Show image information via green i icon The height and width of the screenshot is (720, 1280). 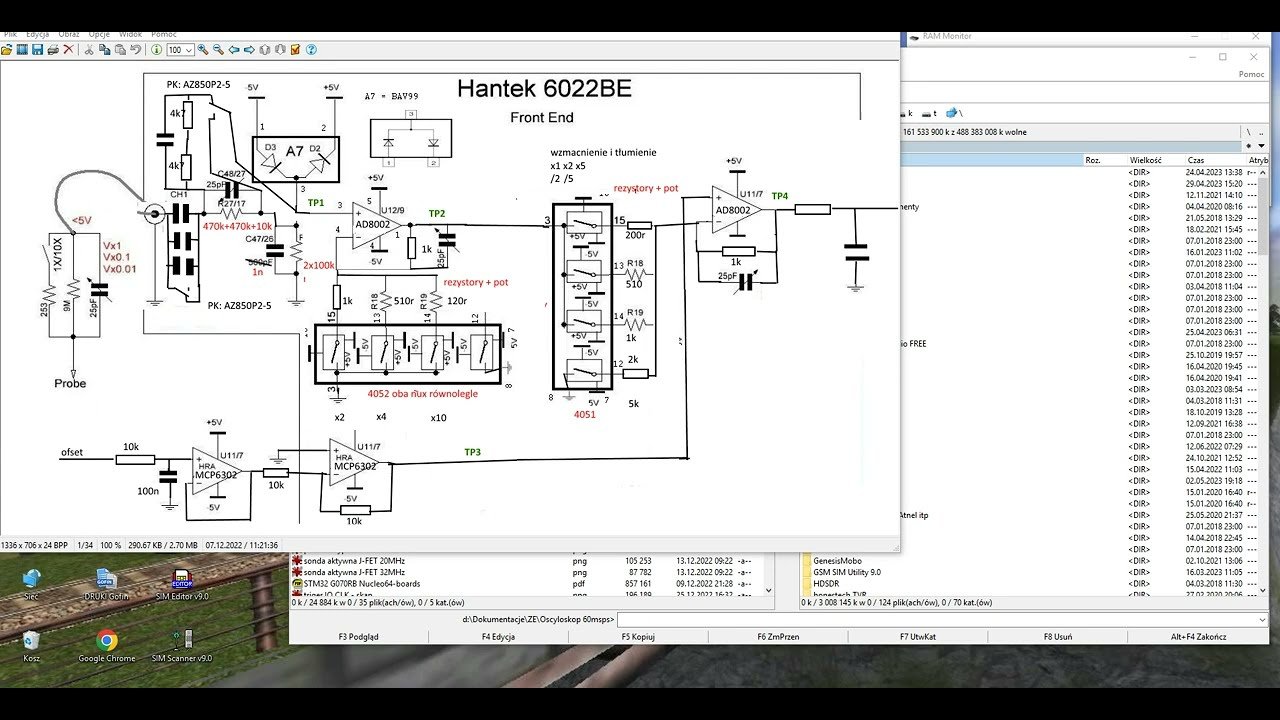[x=156, y=49]
